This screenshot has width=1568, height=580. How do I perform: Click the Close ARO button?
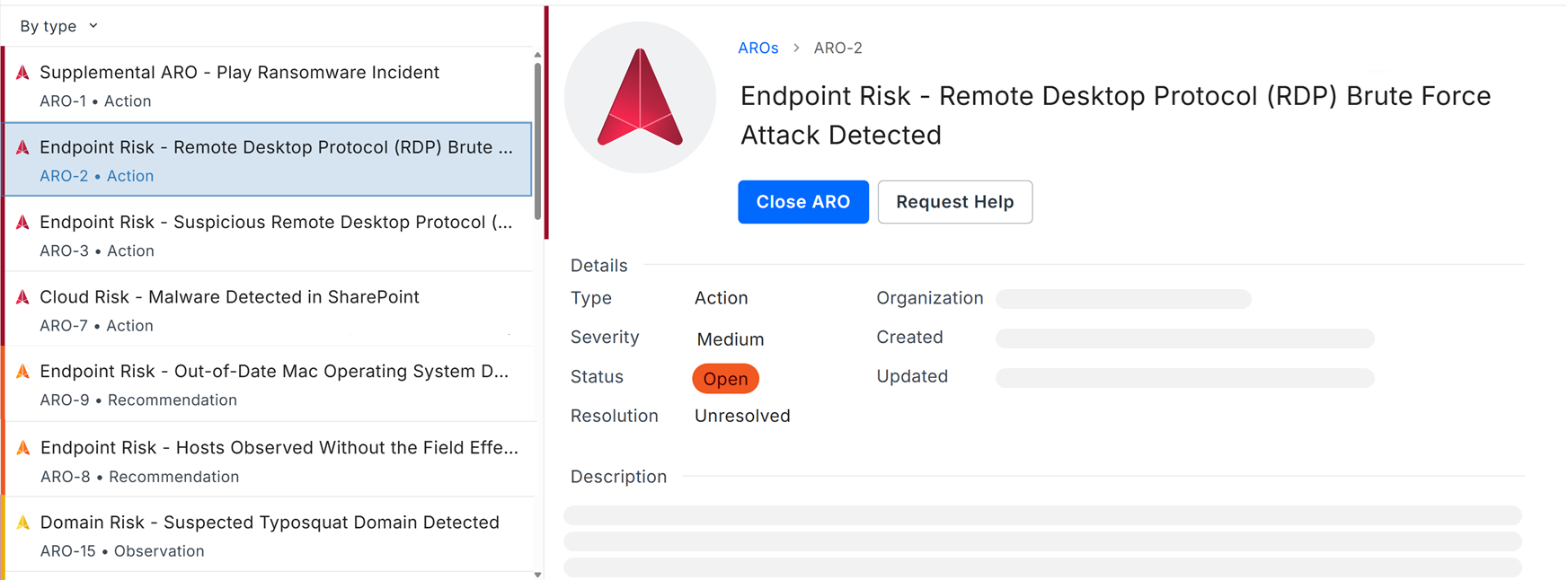pyautogui.click(x=803, y=202)
